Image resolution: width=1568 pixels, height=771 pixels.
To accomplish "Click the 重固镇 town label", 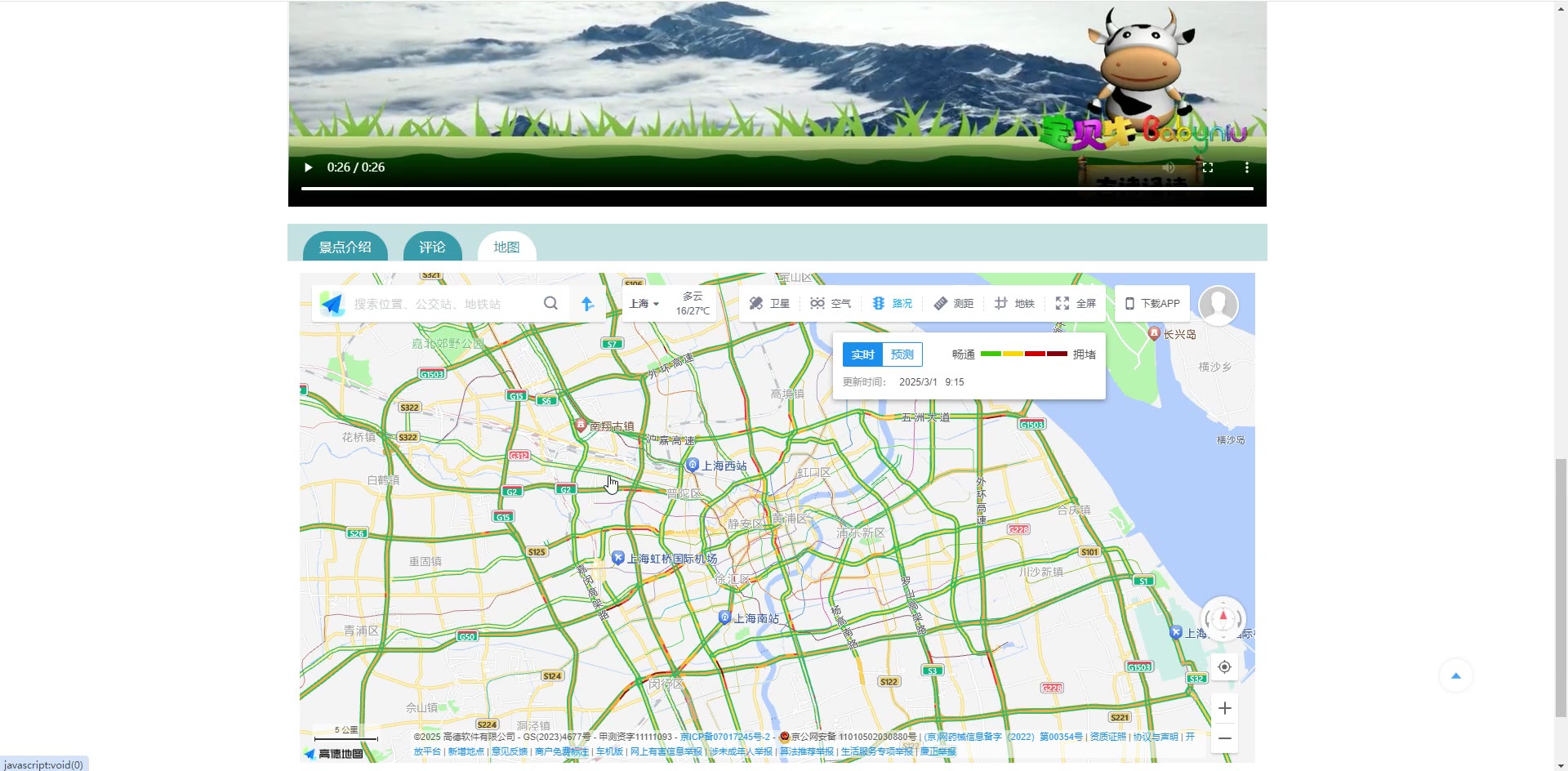I will point(425,561).
